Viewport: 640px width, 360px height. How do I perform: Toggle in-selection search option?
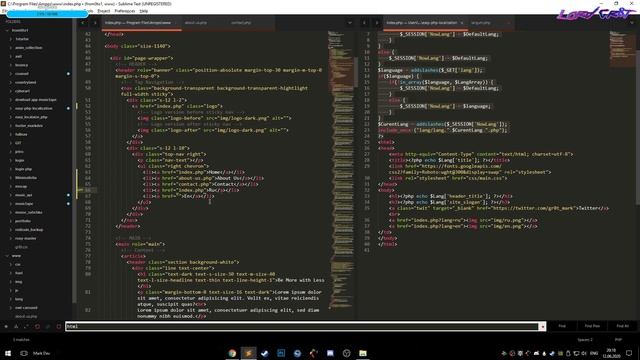coord(48,326)
